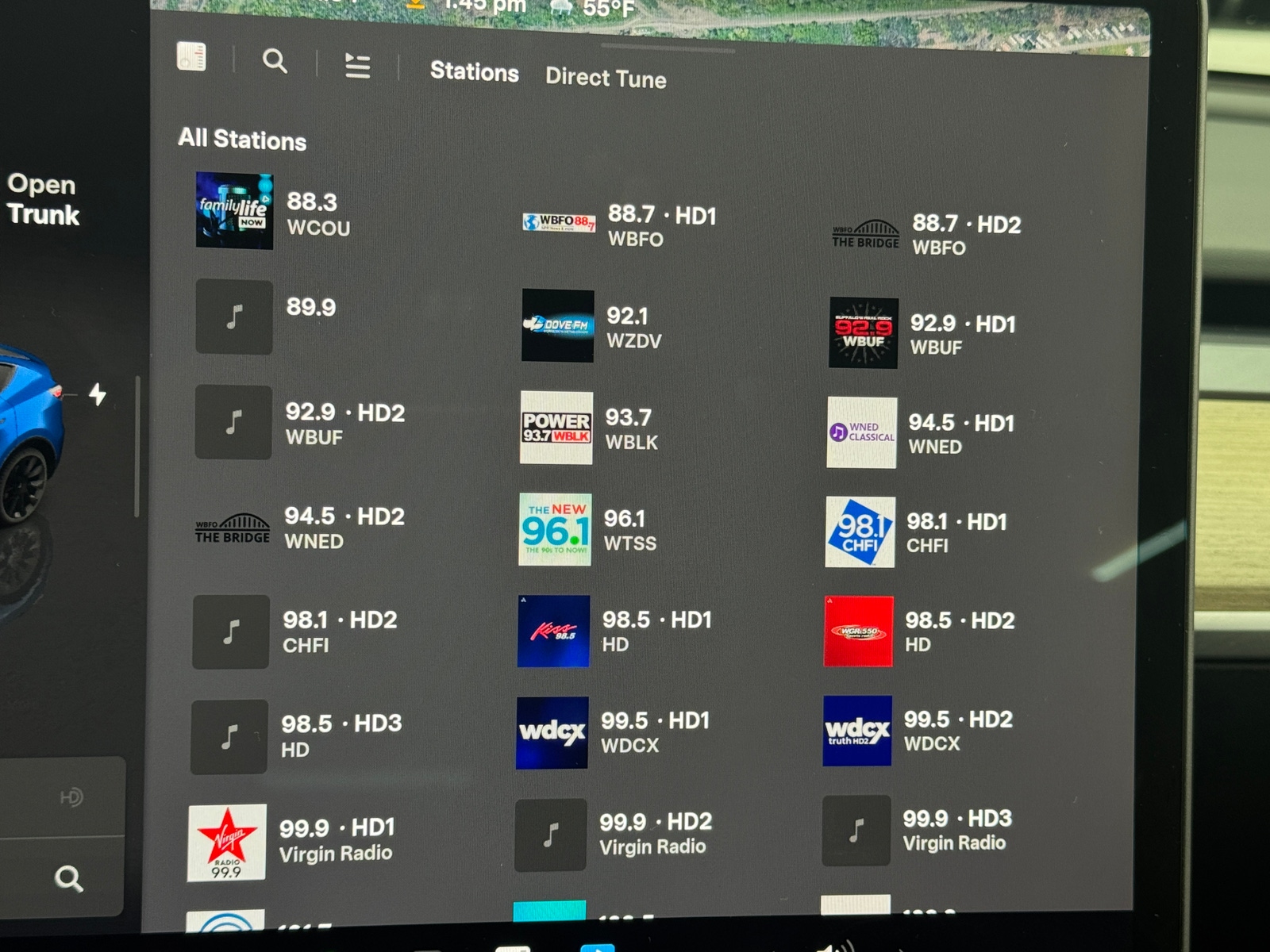Tap music note icon for 98.5 HD3

(x=229, y=737)
